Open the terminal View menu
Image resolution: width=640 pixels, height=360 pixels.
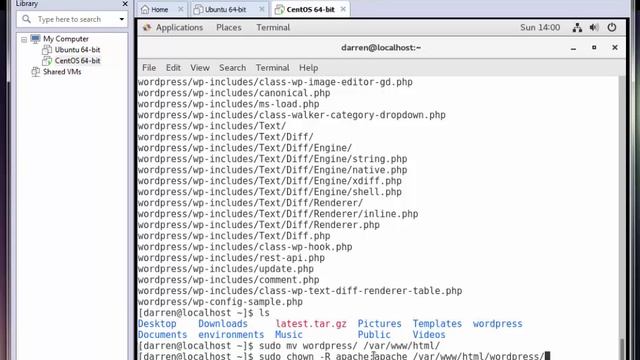click(x=200, y=68)
